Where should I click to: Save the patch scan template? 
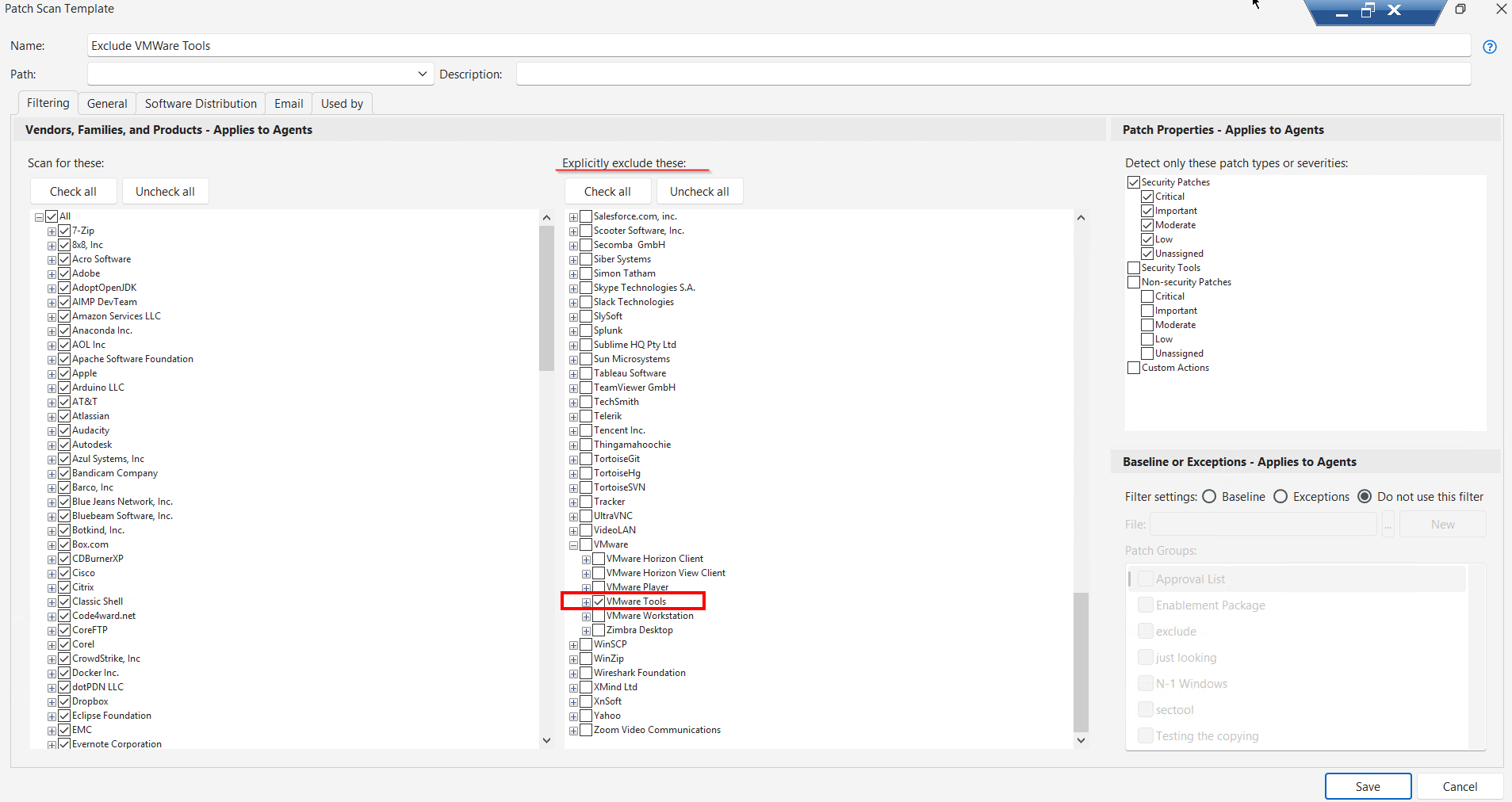point(1367,786)
